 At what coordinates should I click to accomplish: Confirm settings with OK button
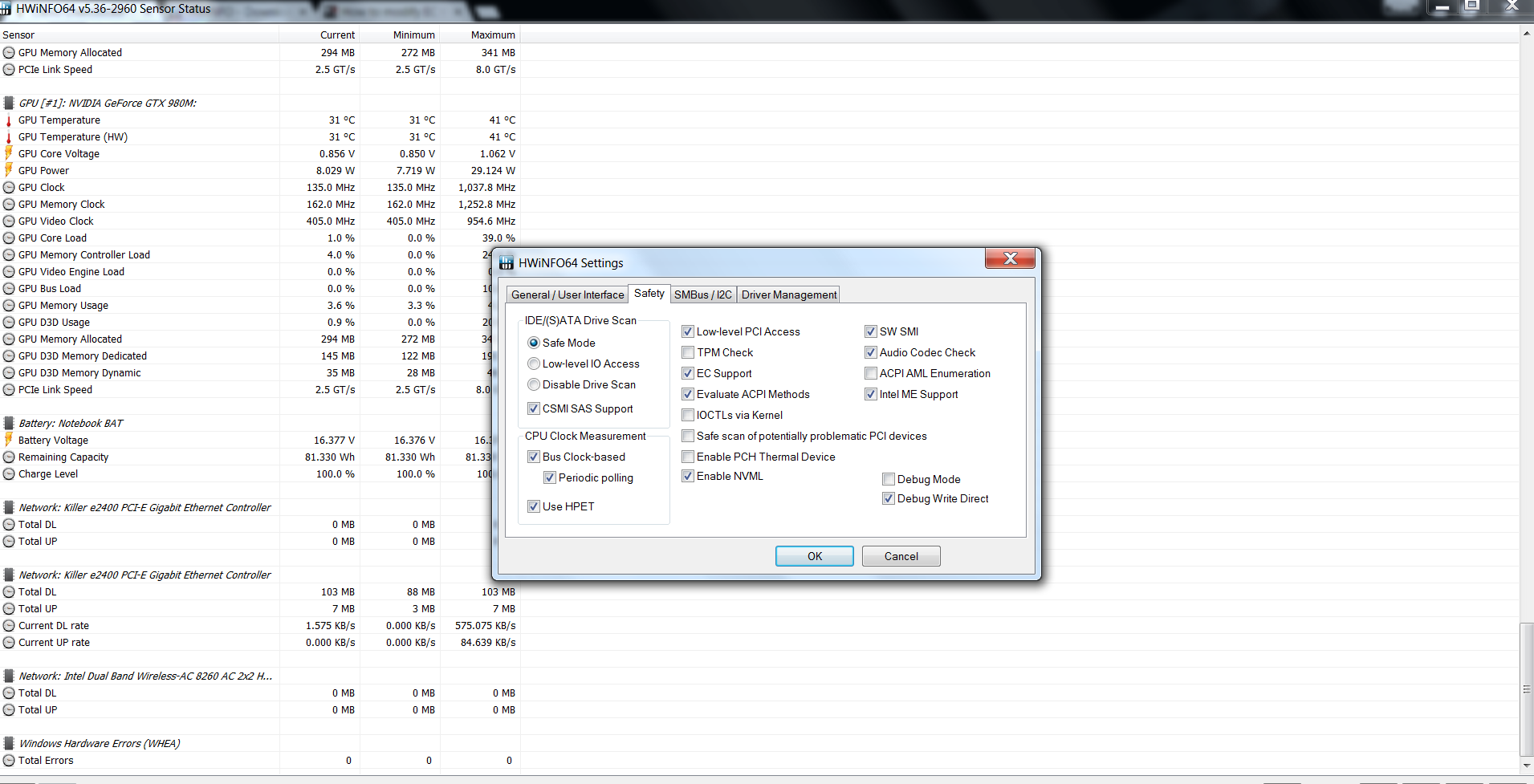click(x=815, y=556)
